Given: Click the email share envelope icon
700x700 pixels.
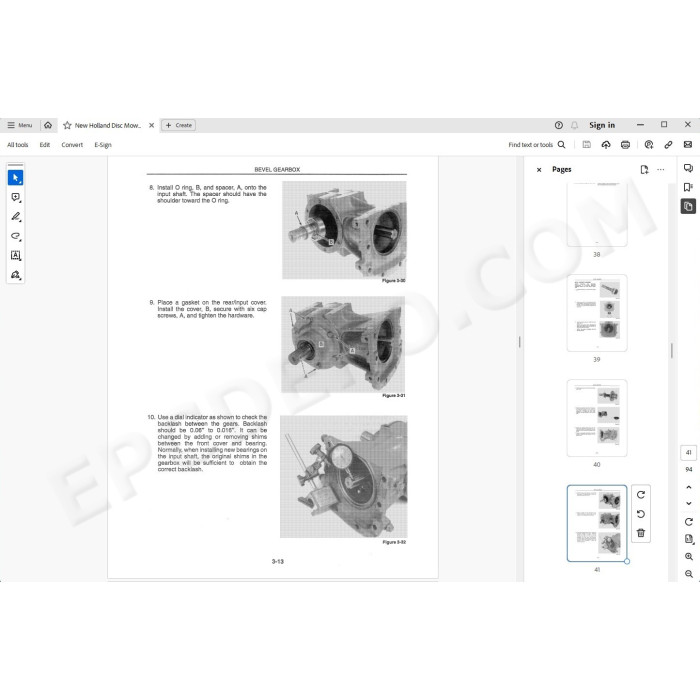Looking at the screenshot, I should click(x=688, y=145).
